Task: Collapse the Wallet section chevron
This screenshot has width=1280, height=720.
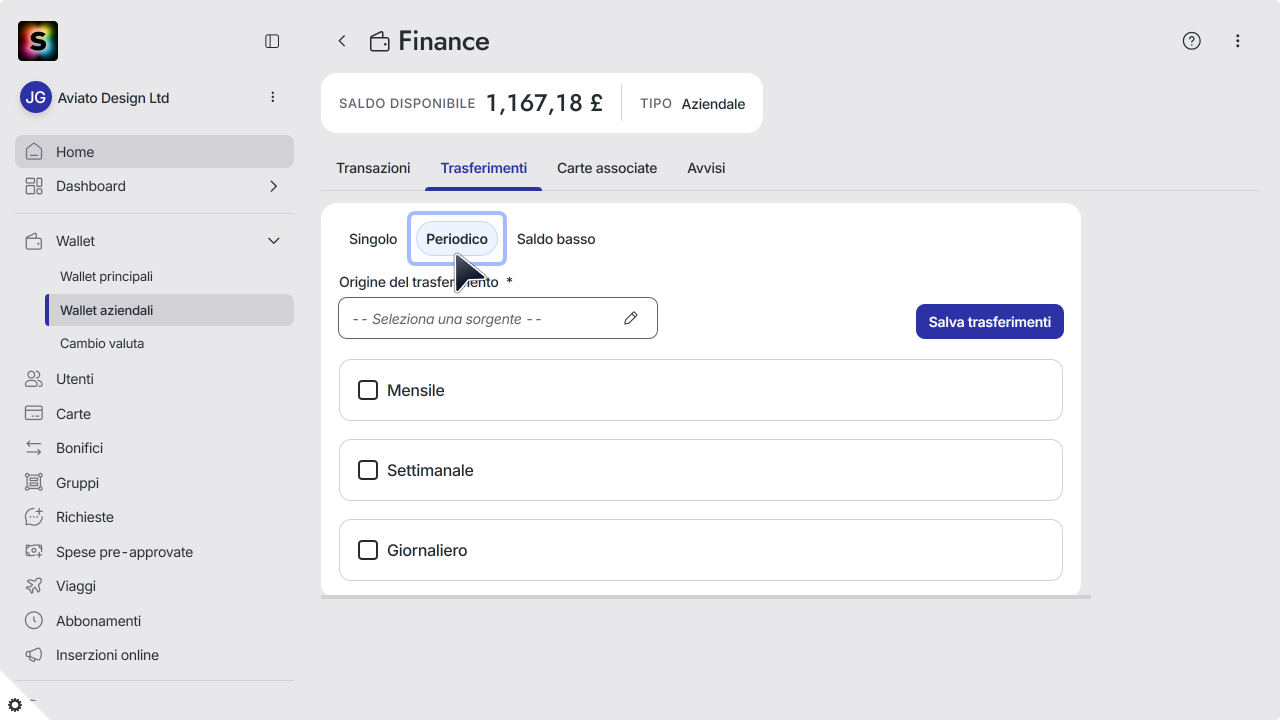Action: click(273, 241)
